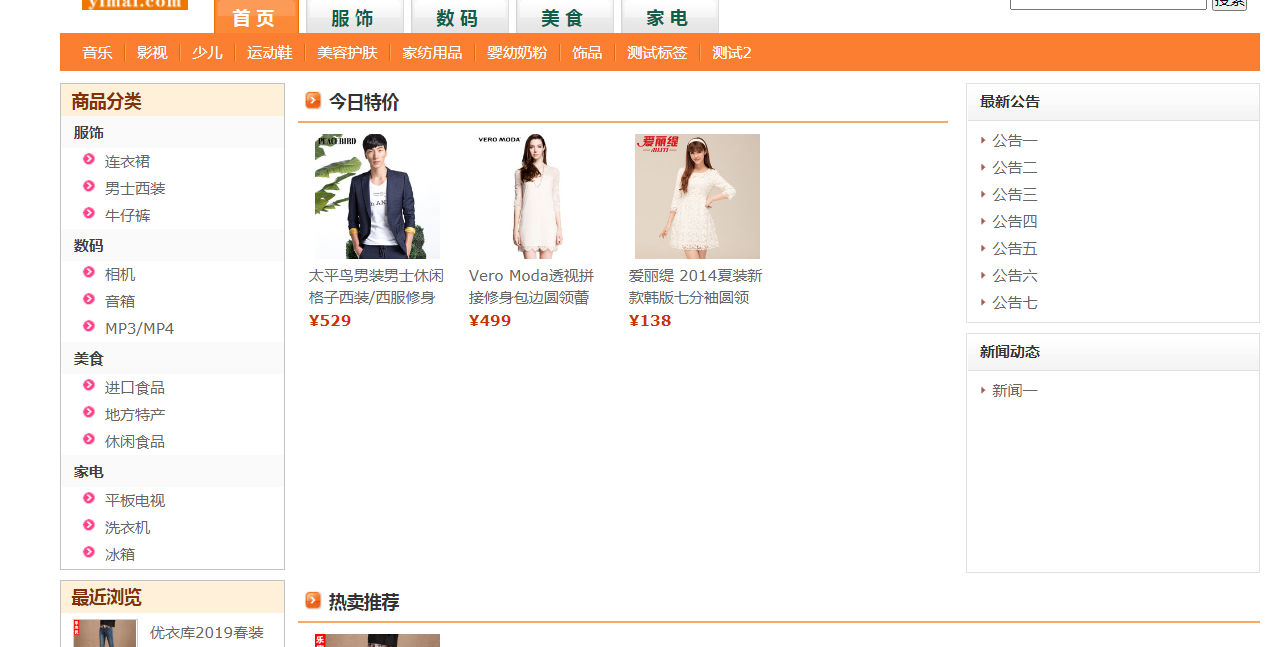Image resolution: width=1286 pixels, height=647 pixels.
Task: Open announcement 公告六
Action: [x=1015, y=275]
